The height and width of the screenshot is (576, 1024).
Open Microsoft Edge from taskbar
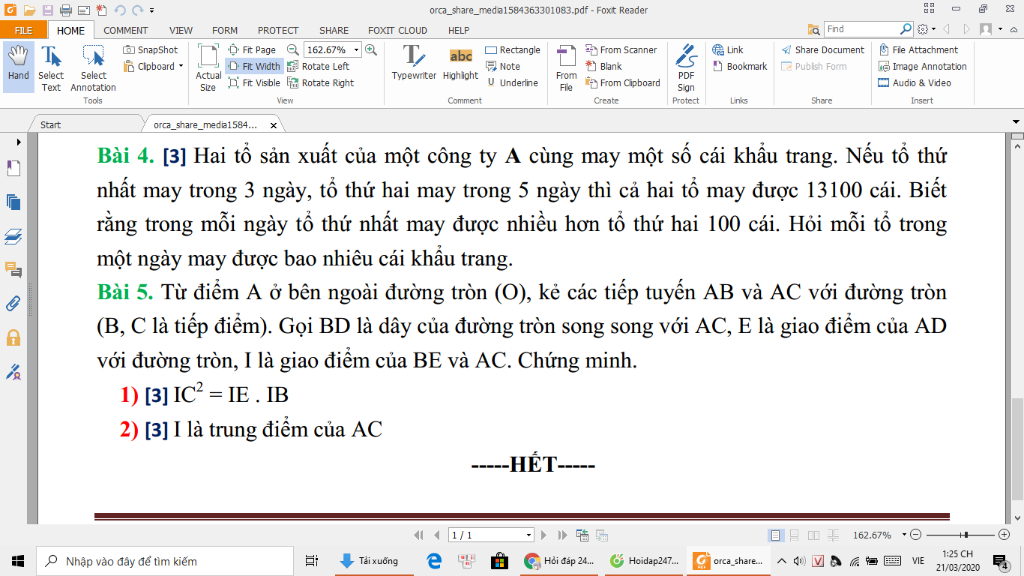point(434,561)
